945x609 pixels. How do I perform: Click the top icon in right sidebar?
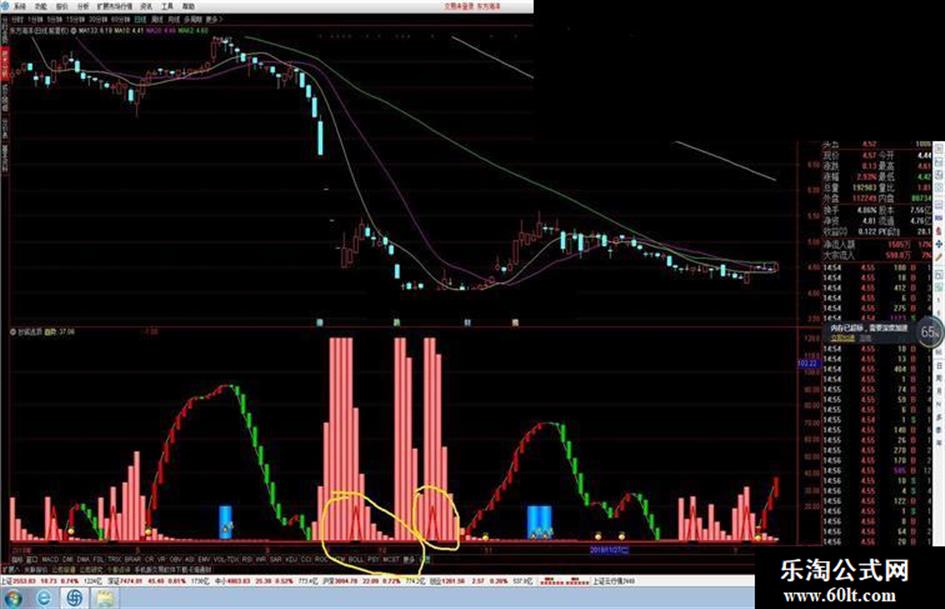point(939,147)
